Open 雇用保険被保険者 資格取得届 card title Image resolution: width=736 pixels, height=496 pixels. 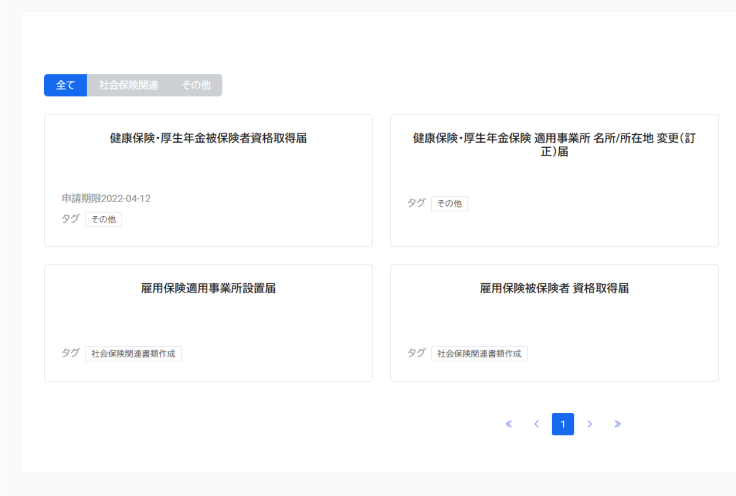pyautogui.click(x=554, y=288)
